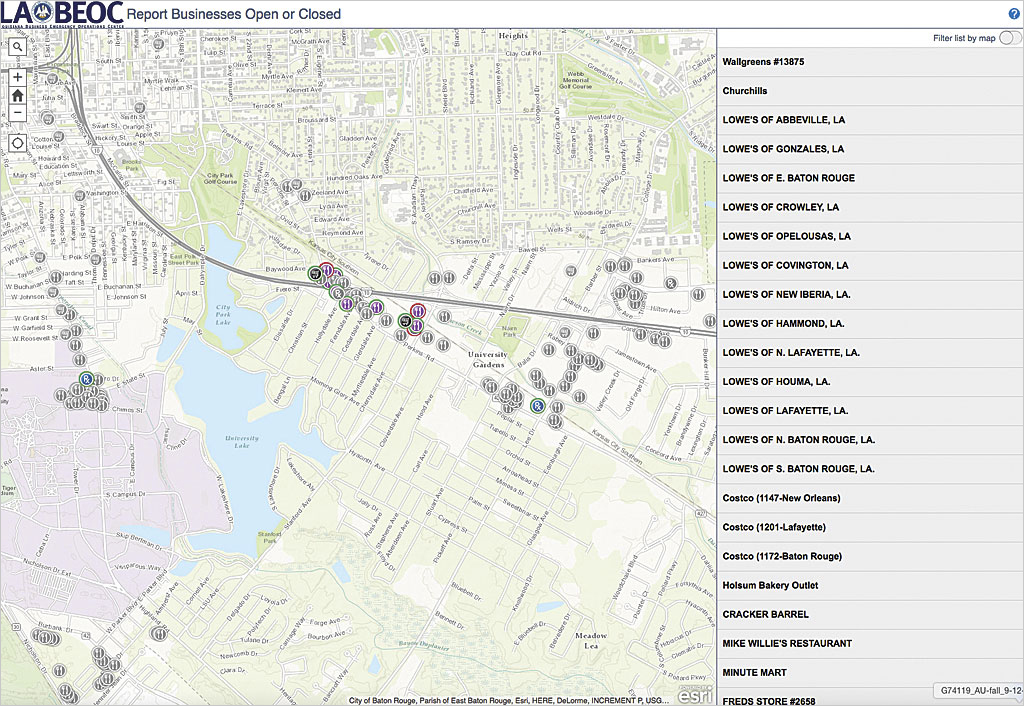Open LOWE'S OF HOUMA, LA.
The width and height of the screenshot is (1024, 706).
pyautogui.click(x=870, y=381)
